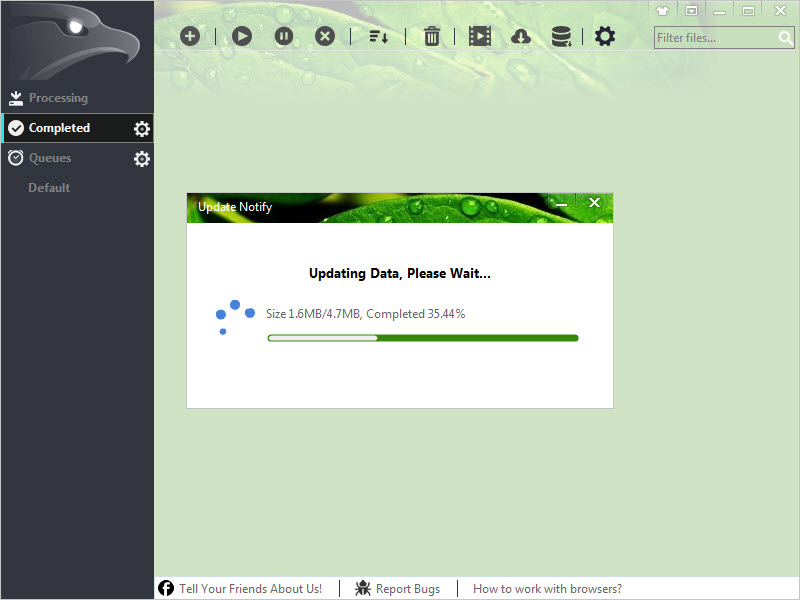
Task: Minimize the main application window
Action: 719,11
